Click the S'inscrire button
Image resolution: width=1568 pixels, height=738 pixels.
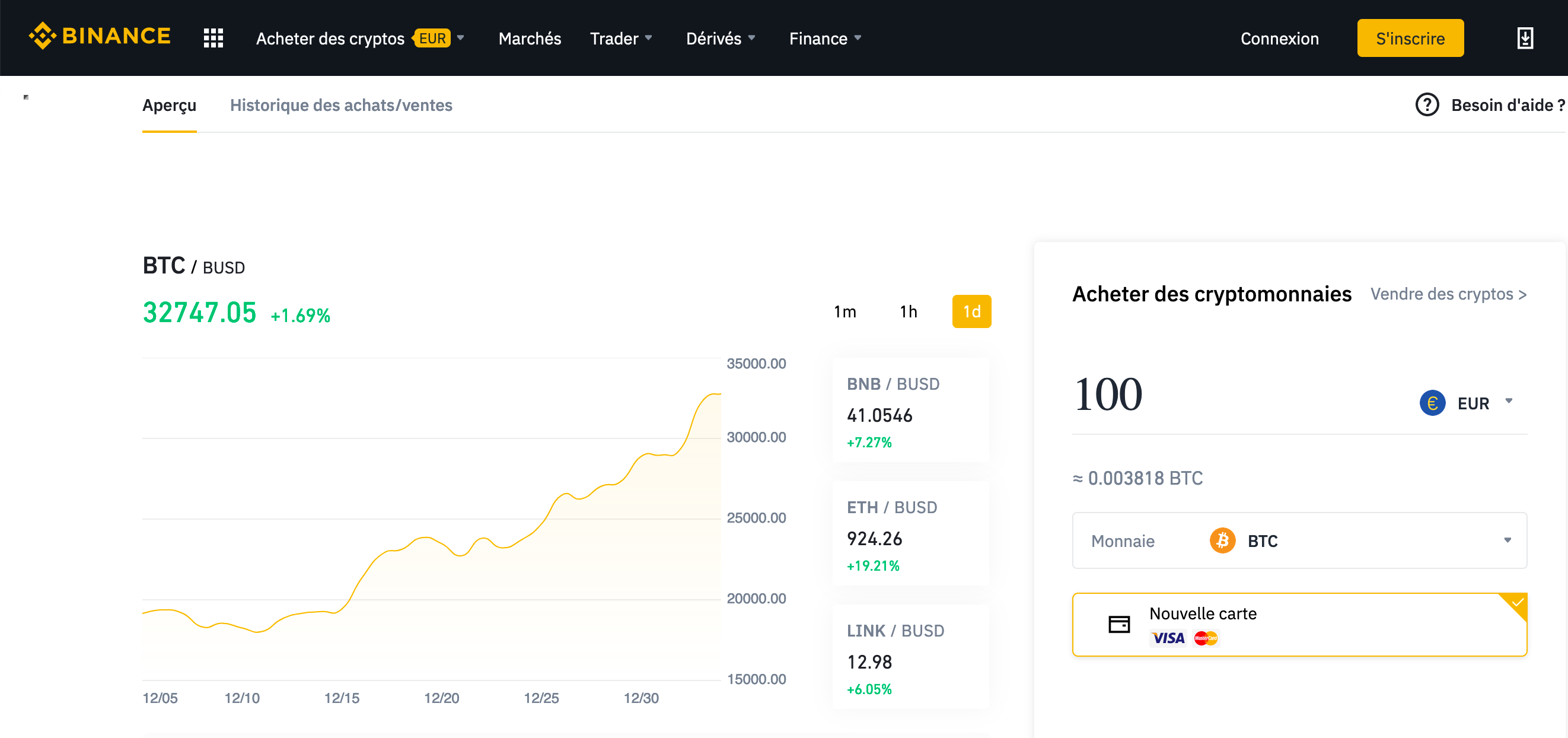click(x=1410, y=38)
